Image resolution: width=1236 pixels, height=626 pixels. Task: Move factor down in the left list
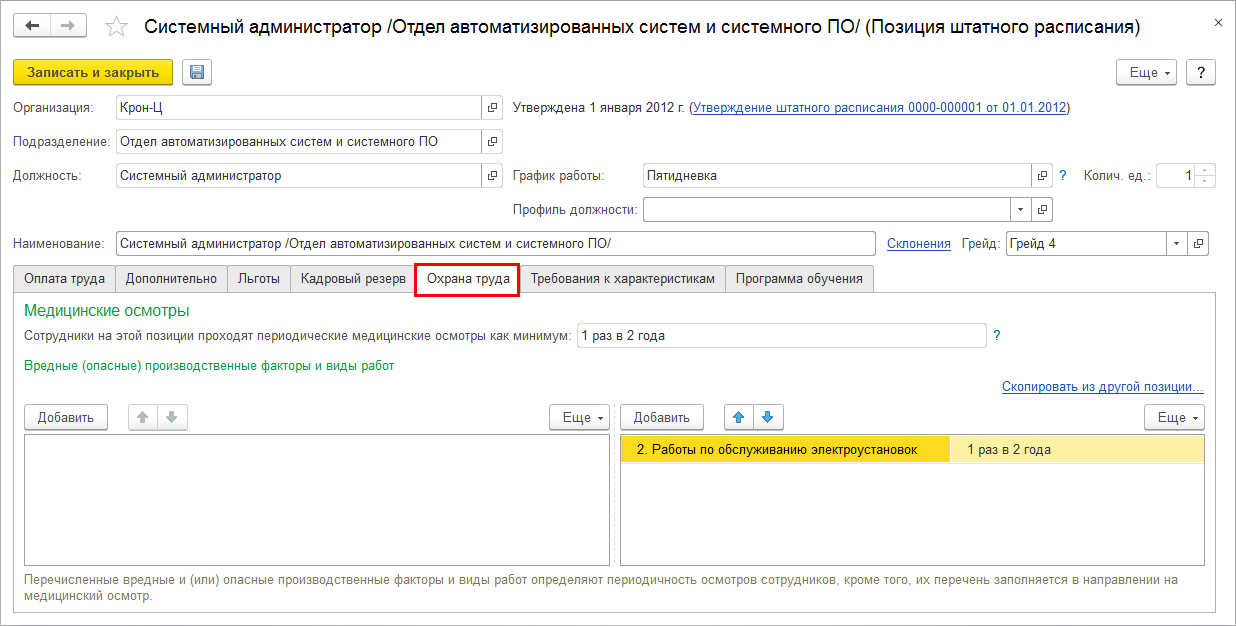(173, 418)
